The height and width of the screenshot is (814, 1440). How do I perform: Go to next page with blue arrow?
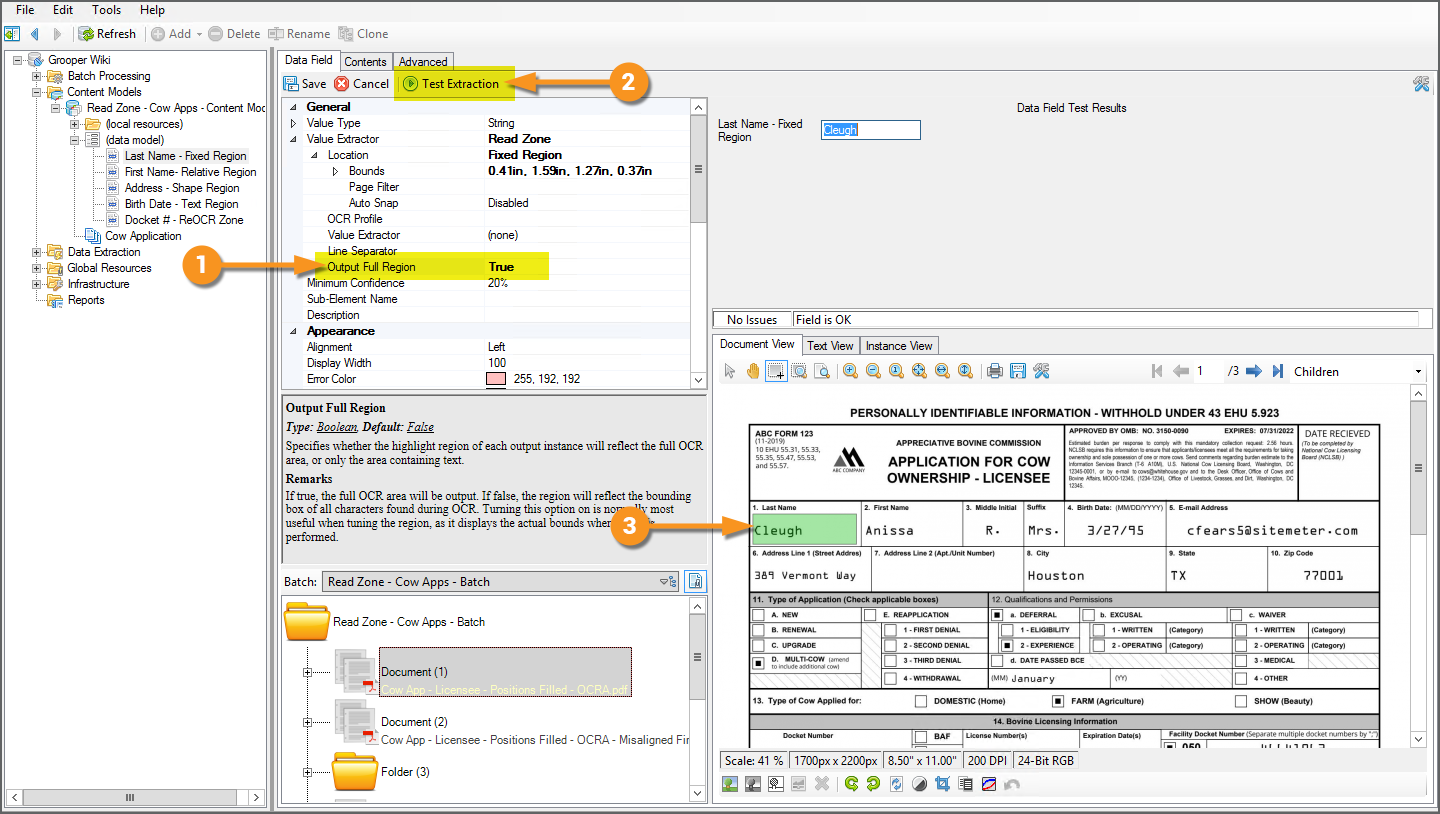(1255, 371)
